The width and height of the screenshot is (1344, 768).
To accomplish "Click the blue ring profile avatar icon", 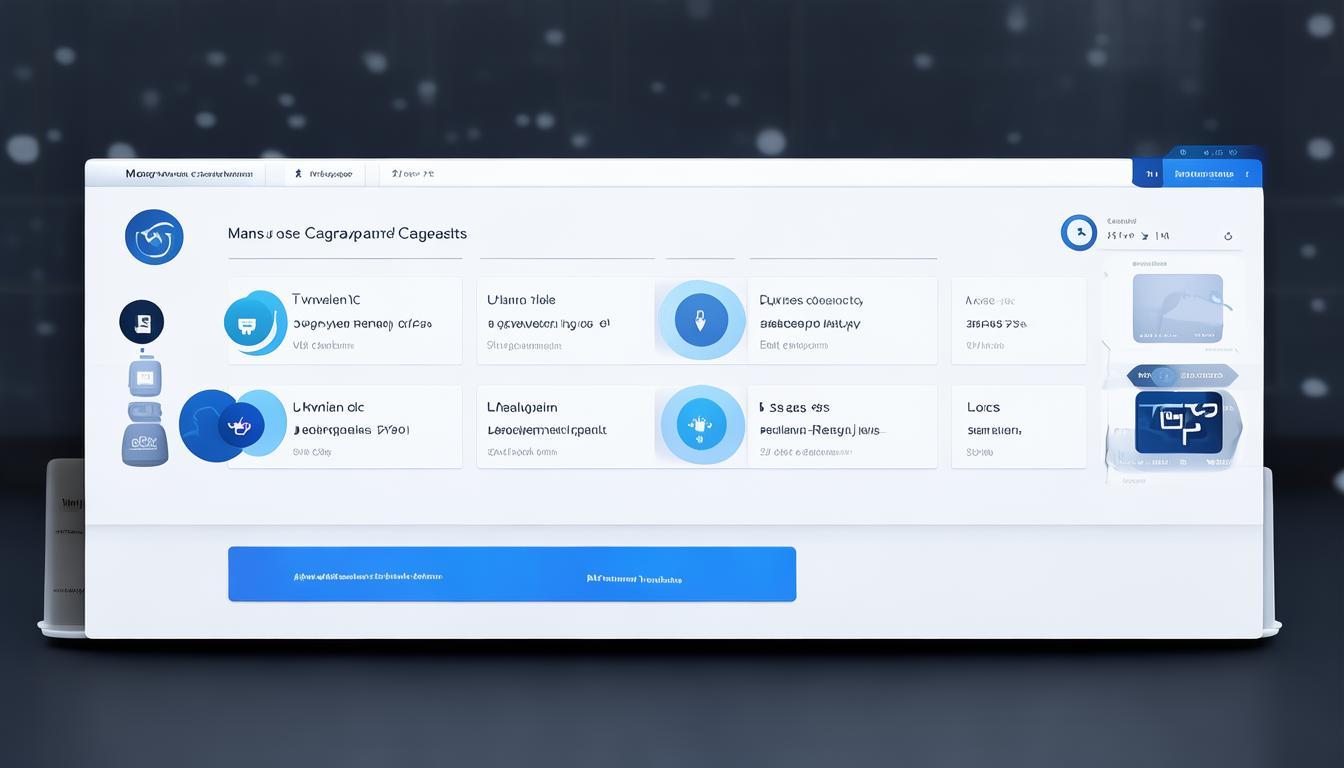I will click(1079, 232).
